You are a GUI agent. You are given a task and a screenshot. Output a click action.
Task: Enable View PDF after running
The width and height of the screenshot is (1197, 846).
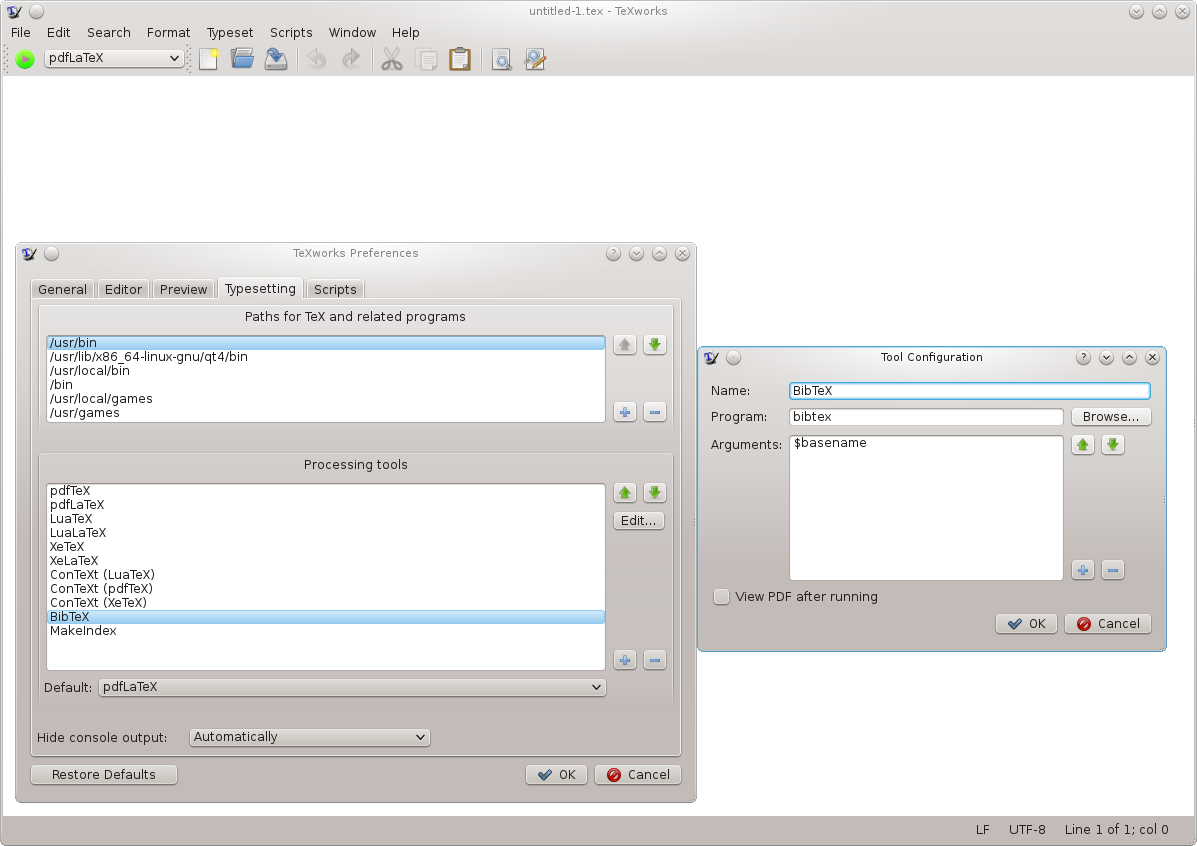point(721,597)
